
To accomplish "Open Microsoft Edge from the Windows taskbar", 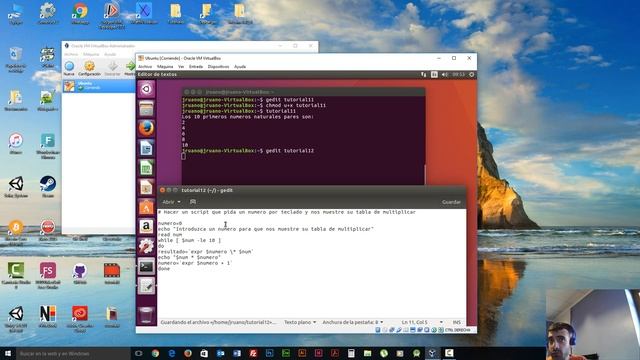I will pyautogui.click(x=171, y=353).
